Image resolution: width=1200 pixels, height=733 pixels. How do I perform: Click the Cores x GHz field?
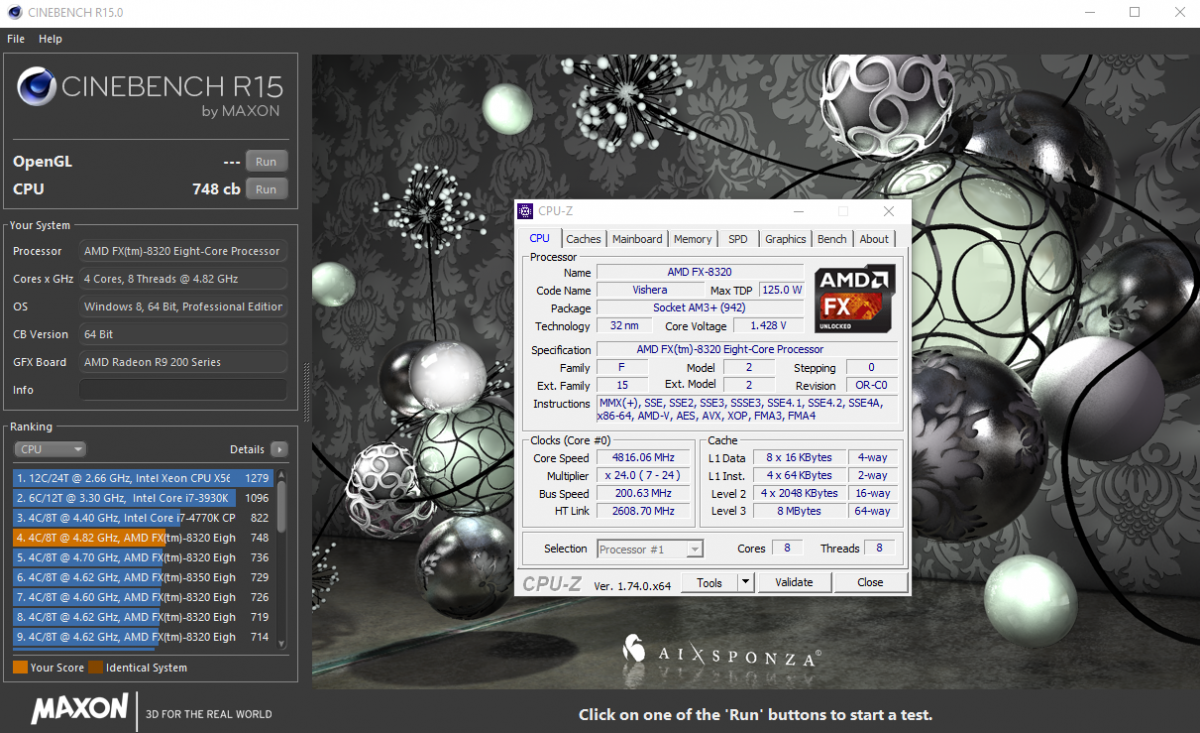coord(183,279)
